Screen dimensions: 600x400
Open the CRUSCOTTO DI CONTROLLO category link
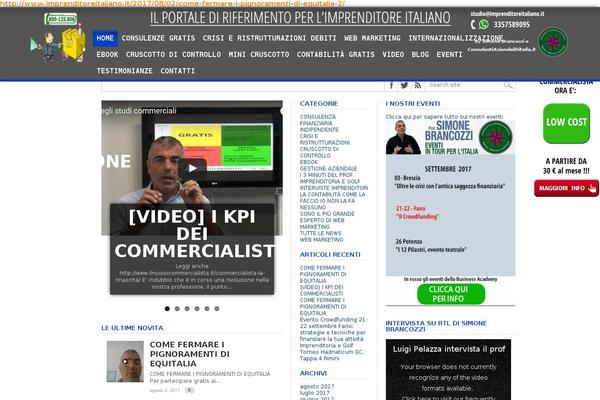click(x=319, y=152)
